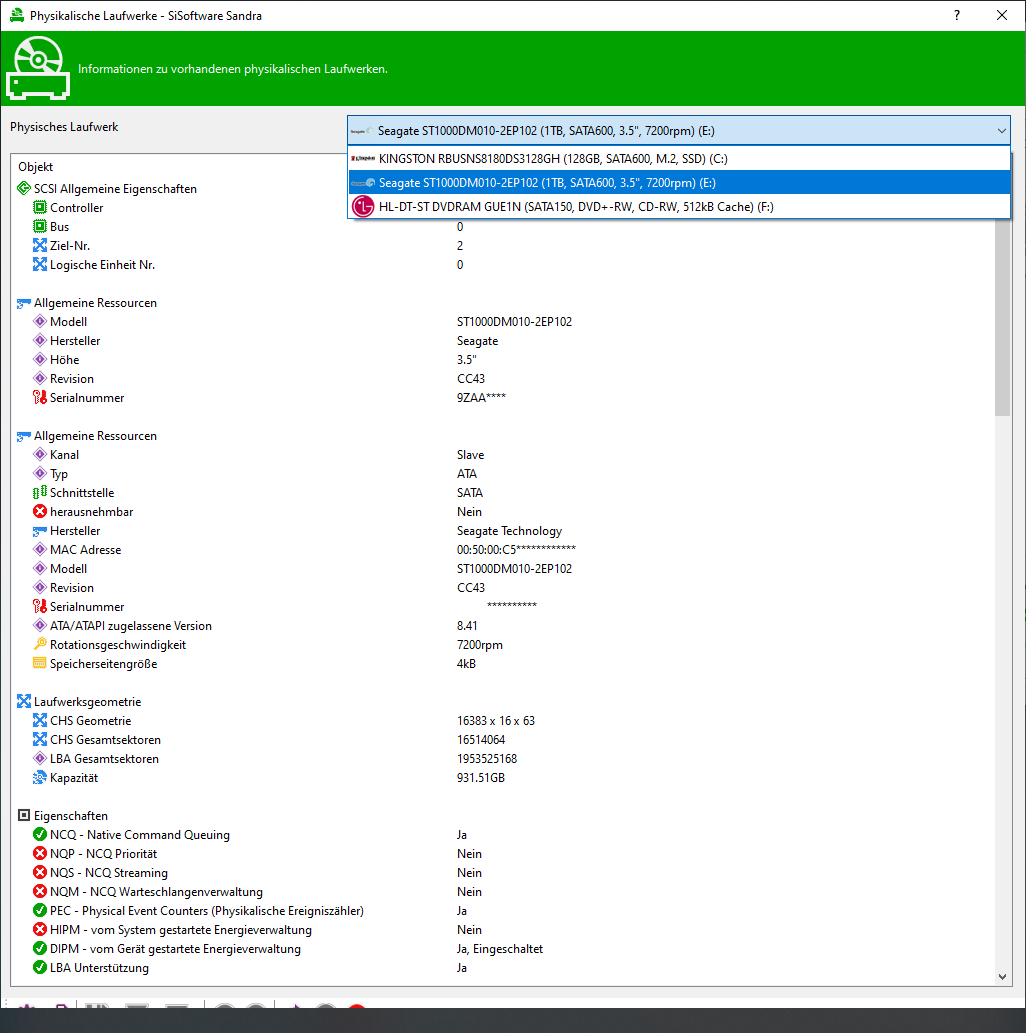Click the green check icon beside NCQ
1026x1033 pixels.
(40, 835)
